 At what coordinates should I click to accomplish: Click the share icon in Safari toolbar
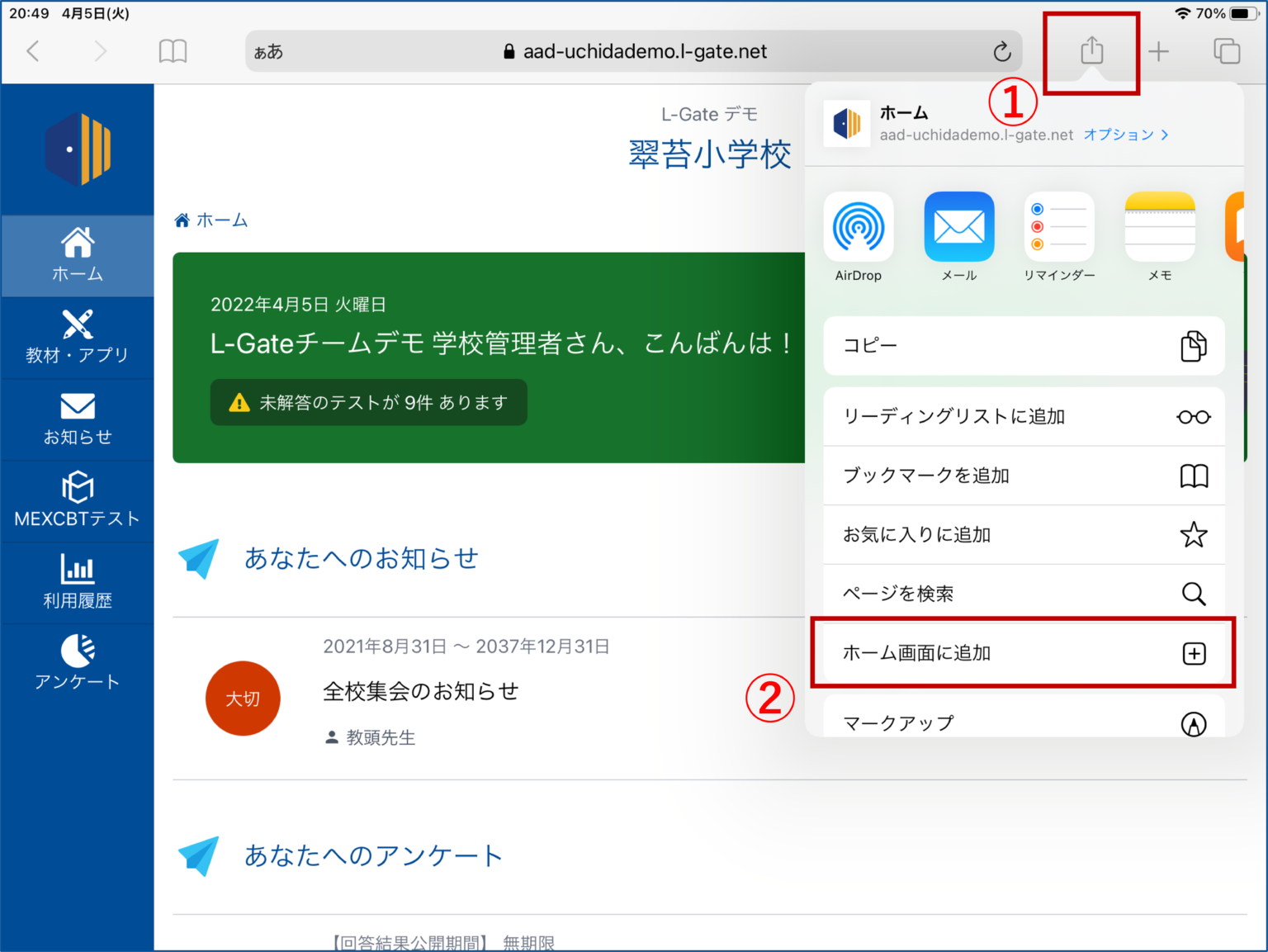[x=1091, y=50]
